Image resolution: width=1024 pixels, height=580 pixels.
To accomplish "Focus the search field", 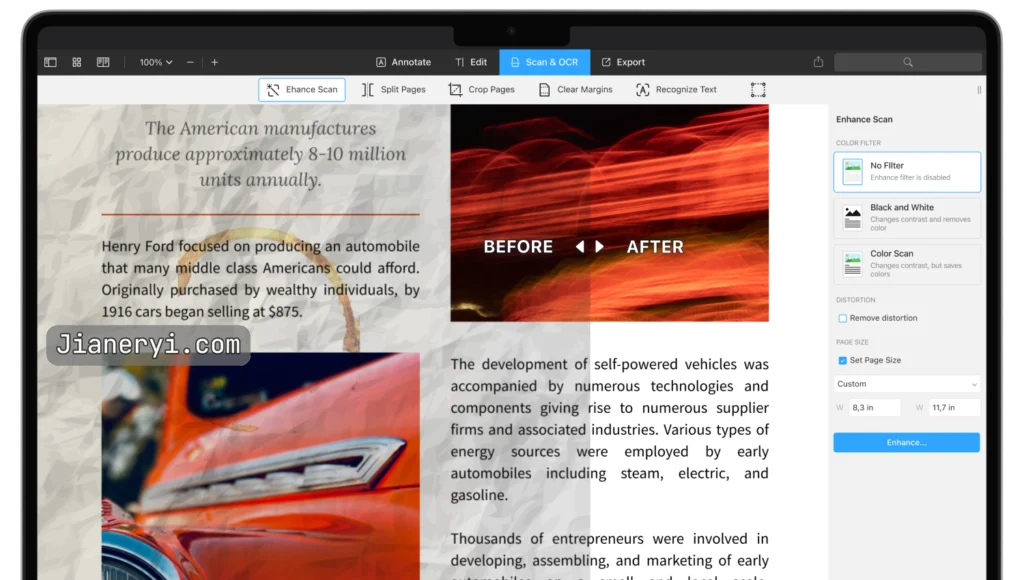I will tap(908, 62).
